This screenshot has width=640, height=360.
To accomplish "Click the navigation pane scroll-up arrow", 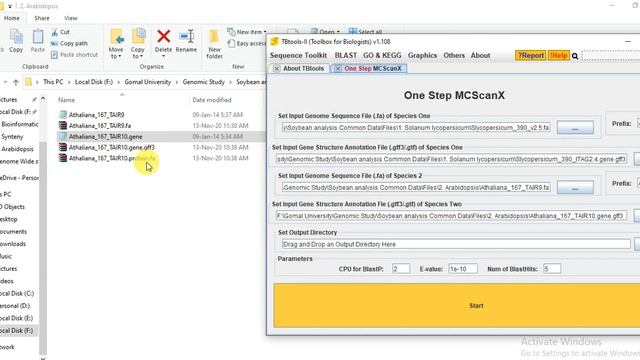I will coord(43,98).
